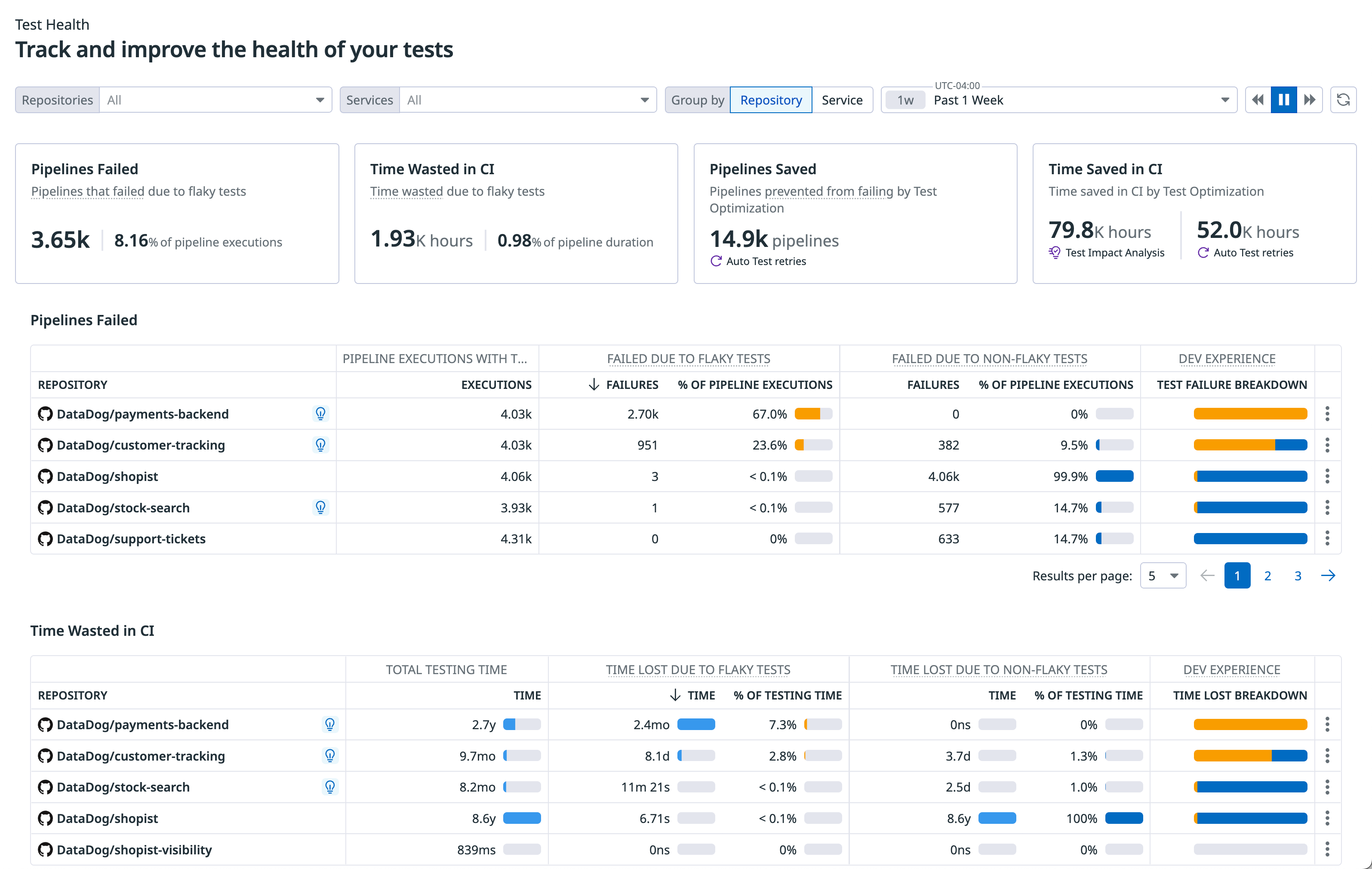1372x869 pixels.
Task: Click lightbulb insight icon for payments-backend in Pipelines Failed
Action: tap(320, 414)
